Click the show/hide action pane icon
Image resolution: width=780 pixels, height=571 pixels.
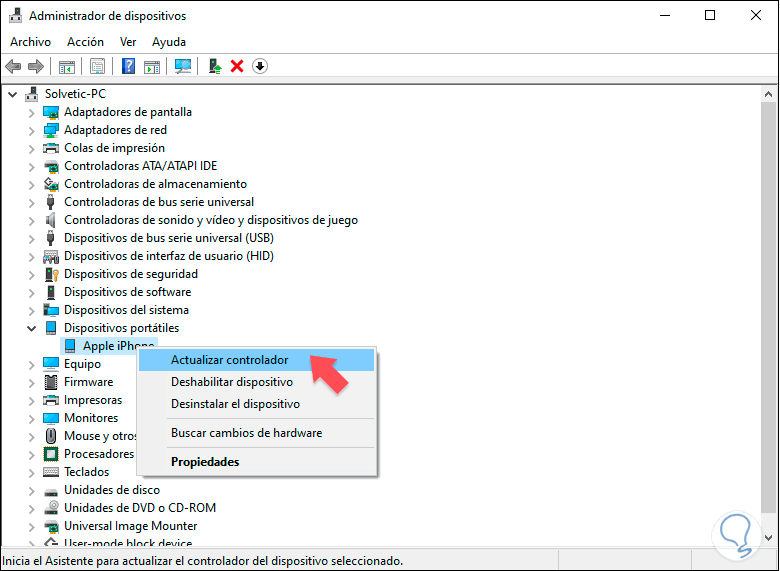[152, 66]
